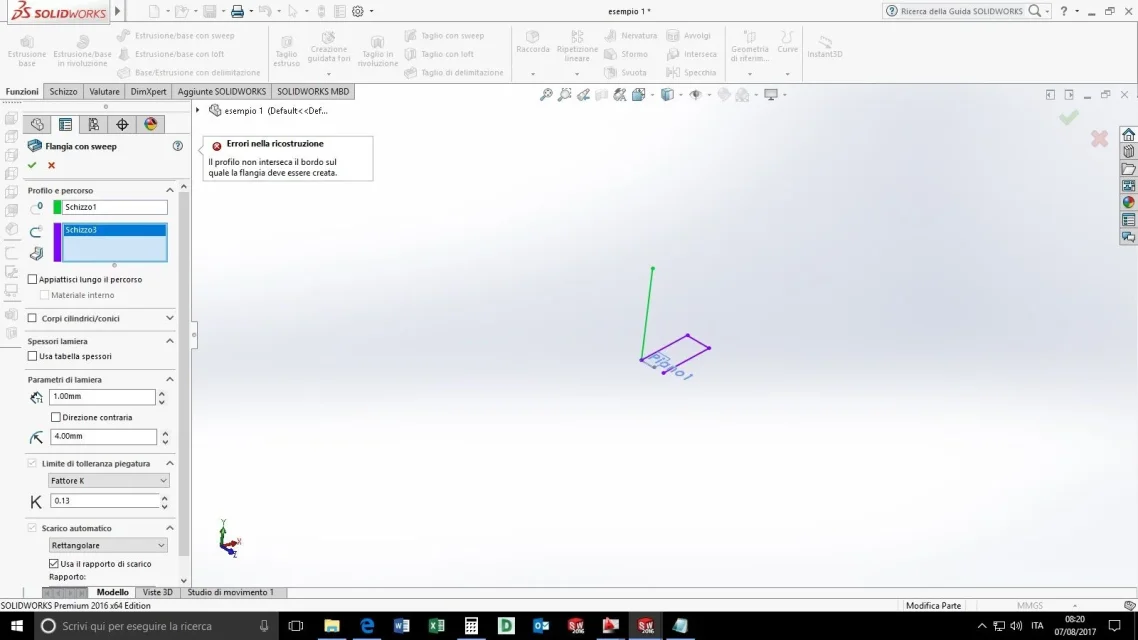Click Ricerca della Guida SOLIDWORKS search box
This screenshot has width=1138, height=640.
coord(962,11)
